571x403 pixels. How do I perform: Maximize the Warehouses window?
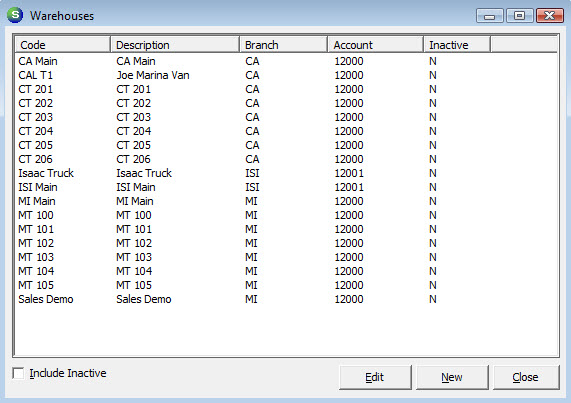pos(519,16)
